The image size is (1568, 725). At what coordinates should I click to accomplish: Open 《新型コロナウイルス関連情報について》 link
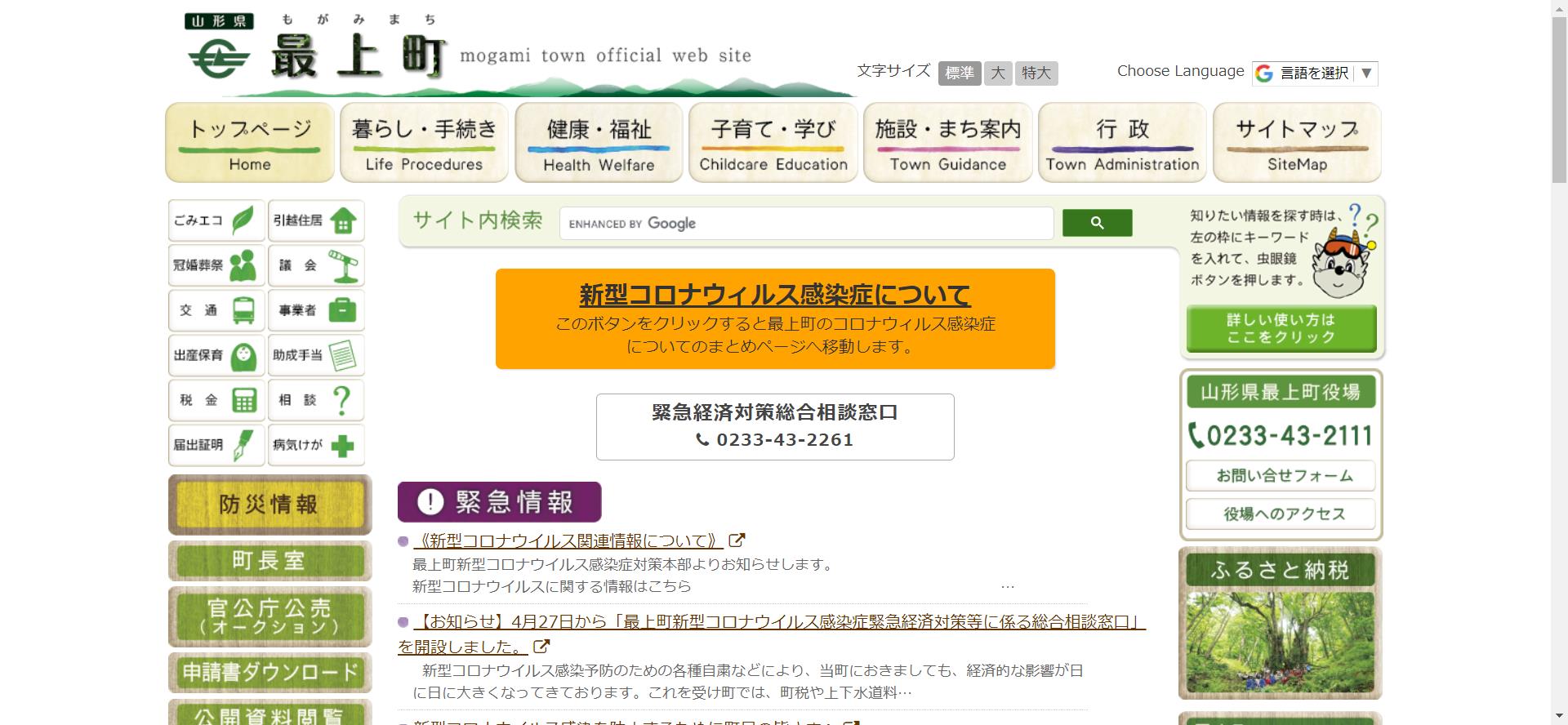(569, 540)
